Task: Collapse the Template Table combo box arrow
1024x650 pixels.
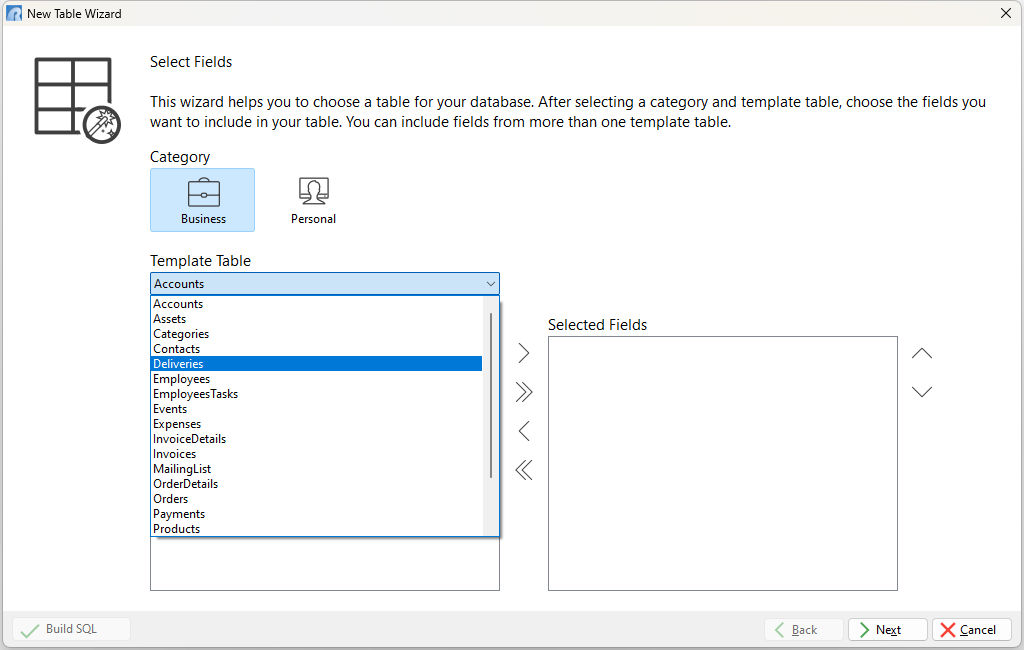Action: pyautogui.click(x=490, y=284)
